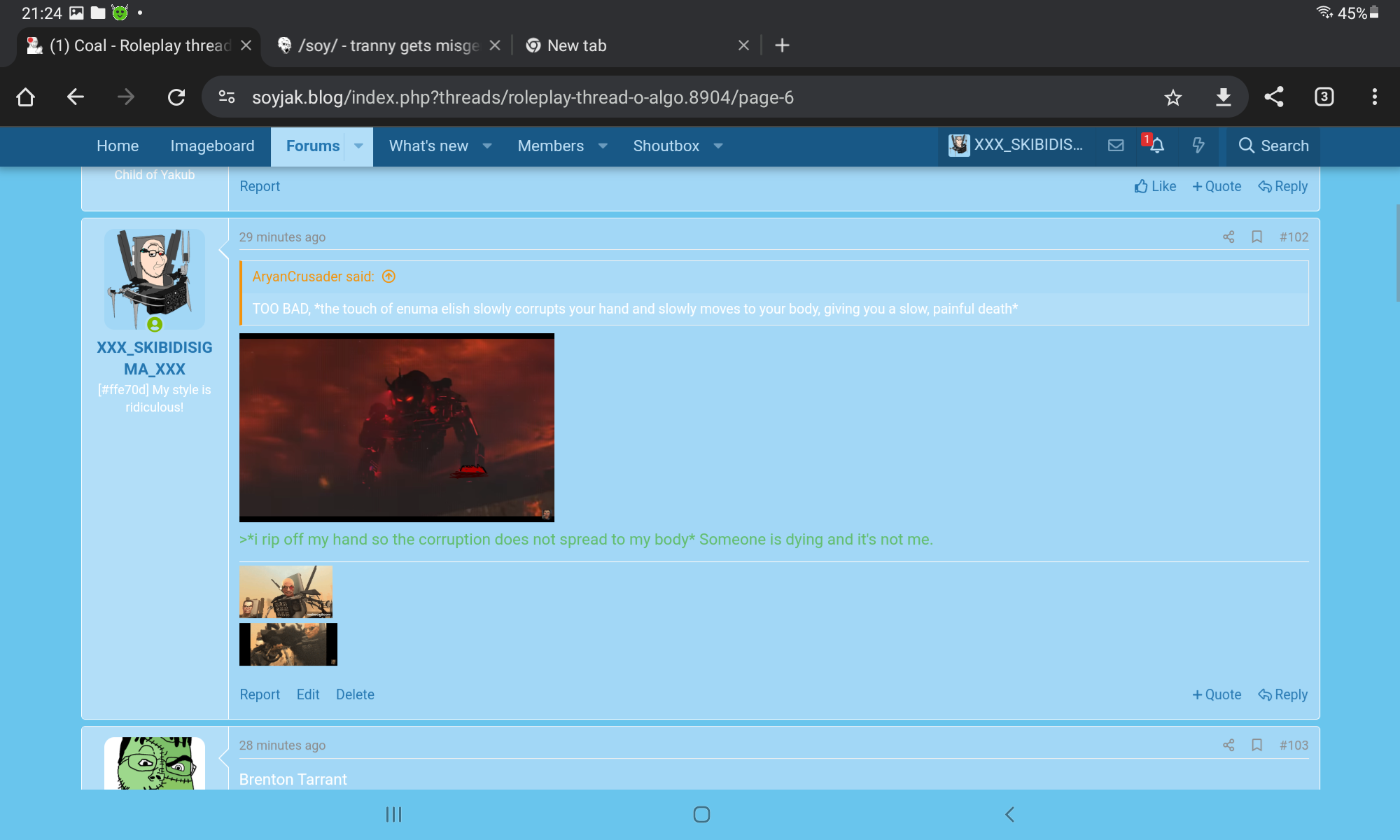Quote the post above #102
Image resolution: width=1400 pixels, height=840 pixels.
(x=1217, y=186)
